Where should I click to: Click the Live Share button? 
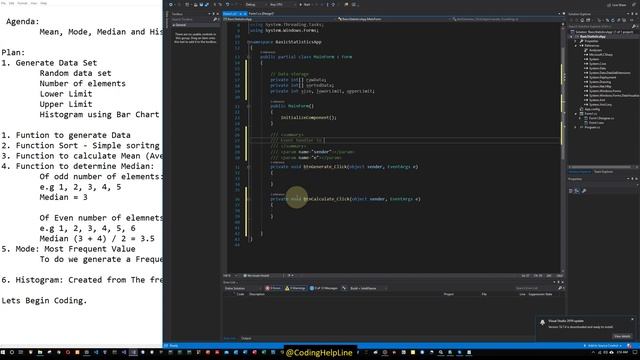(617, 5)
